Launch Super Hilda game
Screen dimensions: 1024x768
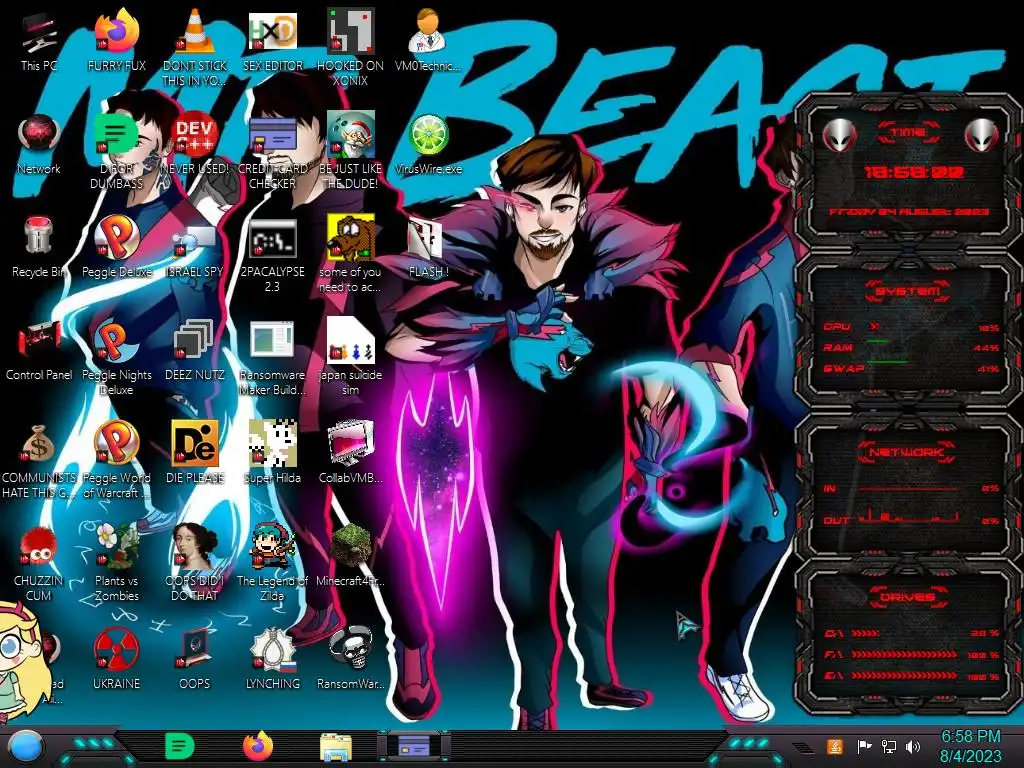273,452
